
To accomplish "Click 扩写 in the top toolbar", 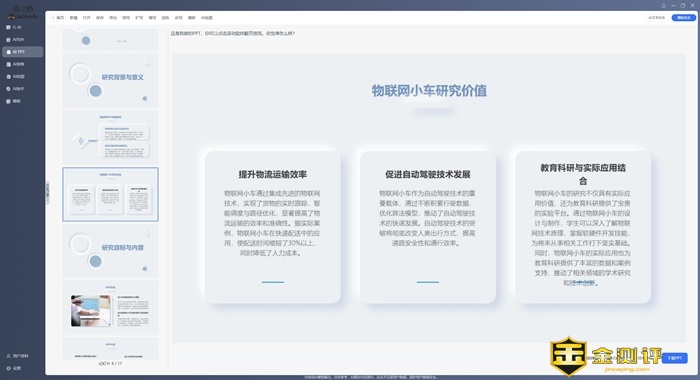I will click(x=139, y=18).
